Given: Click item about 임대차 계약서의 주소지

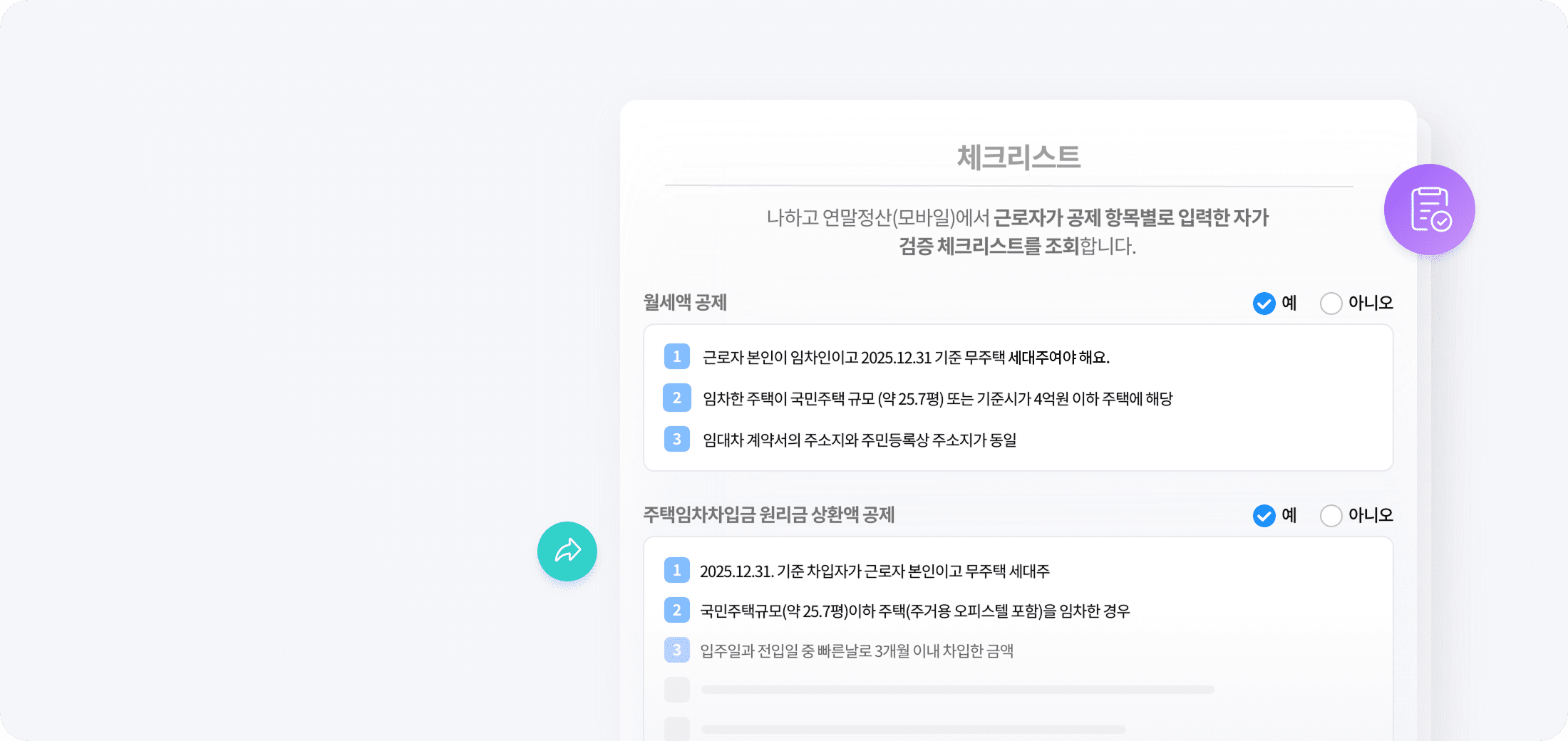Looking at the screenshot, I should click(860, 440).
